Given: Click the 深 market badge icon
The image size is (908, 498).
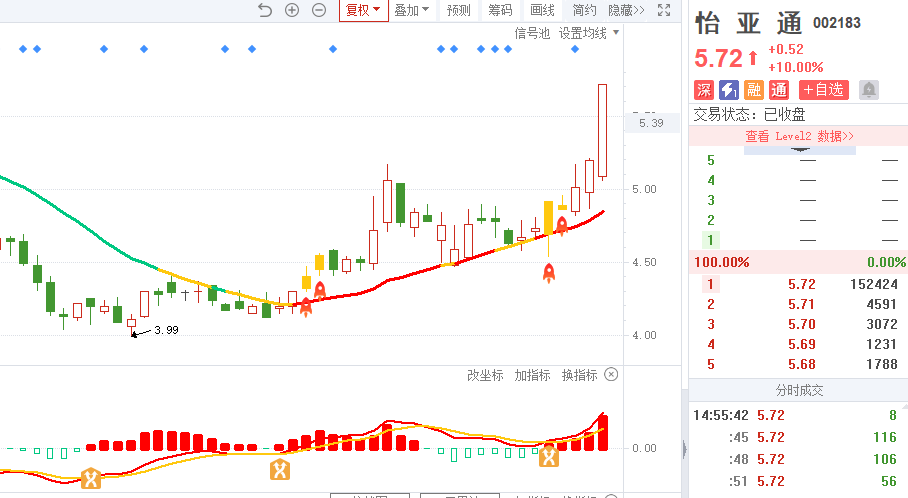Looking at the screenshot, I should pos(704,90).
